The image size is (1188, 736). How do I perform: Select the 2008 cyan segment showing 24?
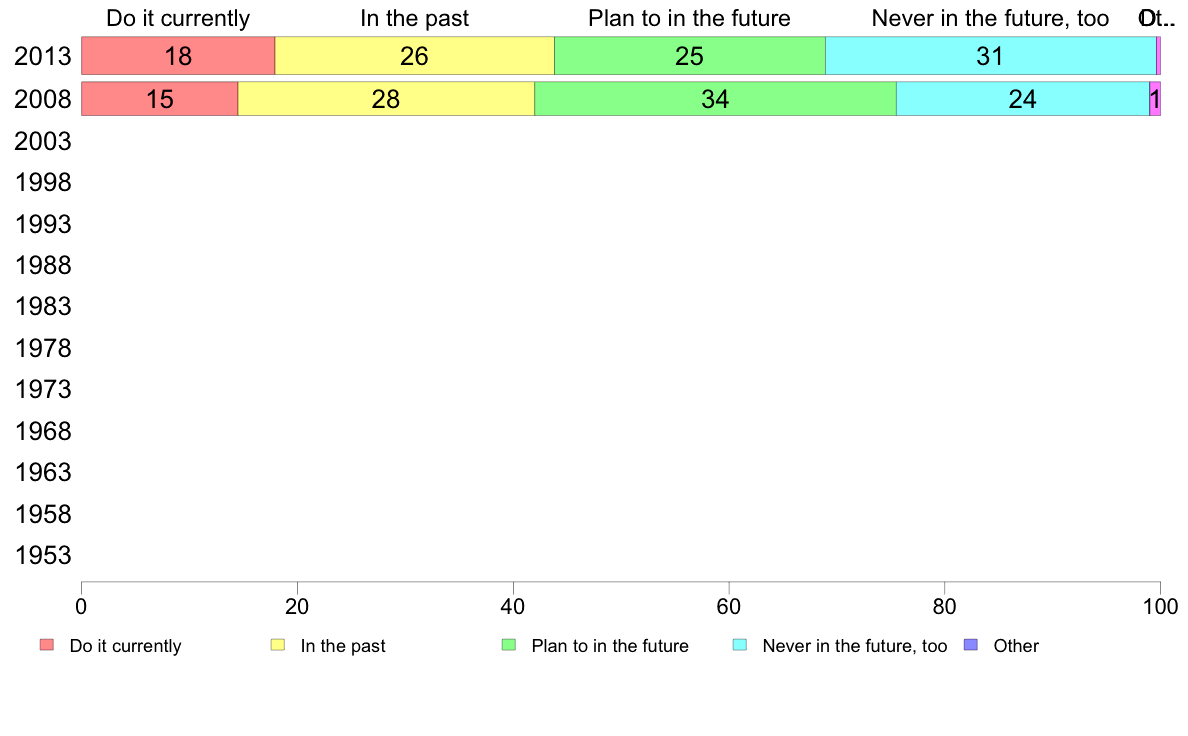[1023, 99]
